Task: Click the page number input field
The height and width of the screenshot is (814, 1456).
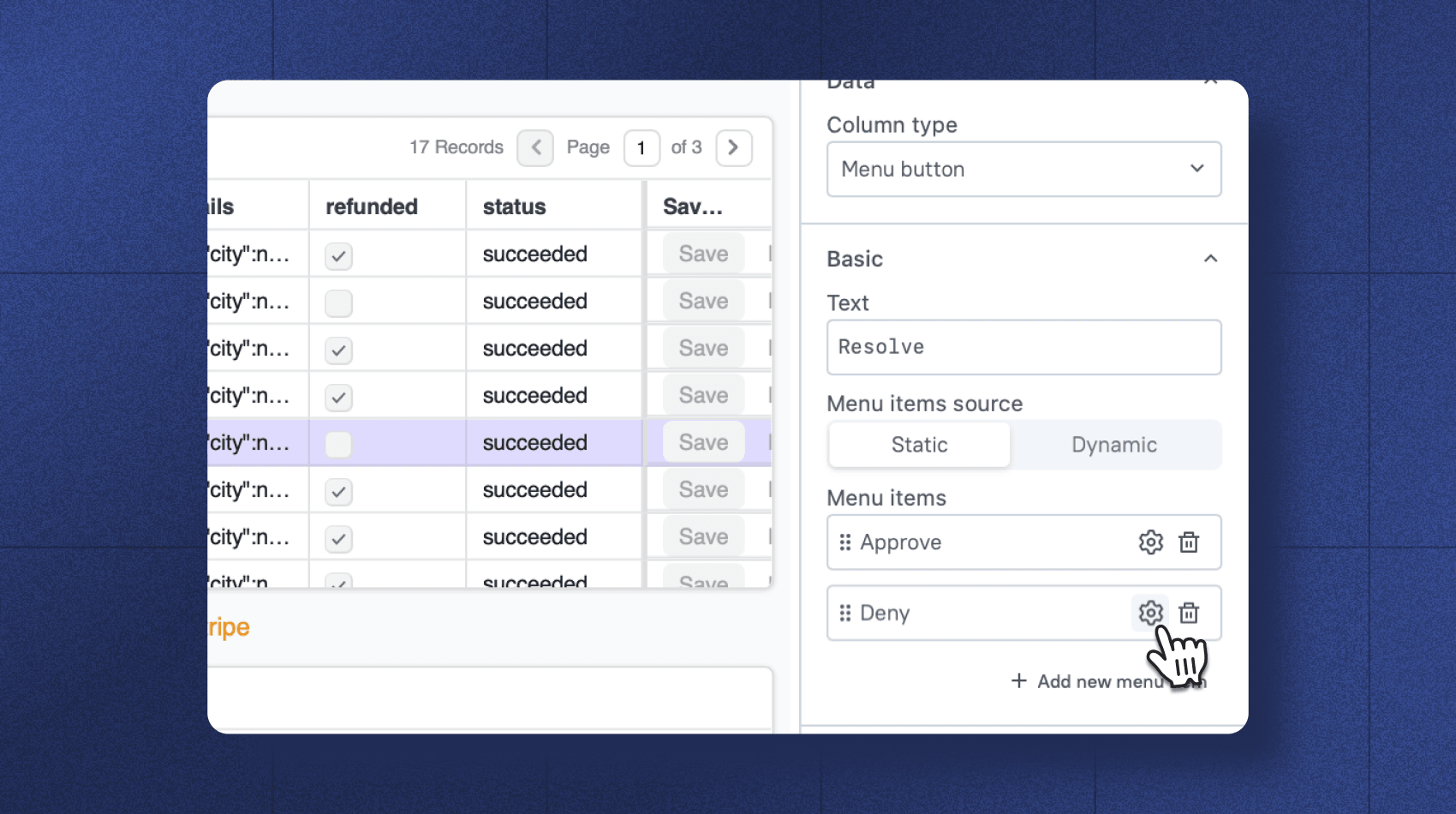Action: click(641, 147)
